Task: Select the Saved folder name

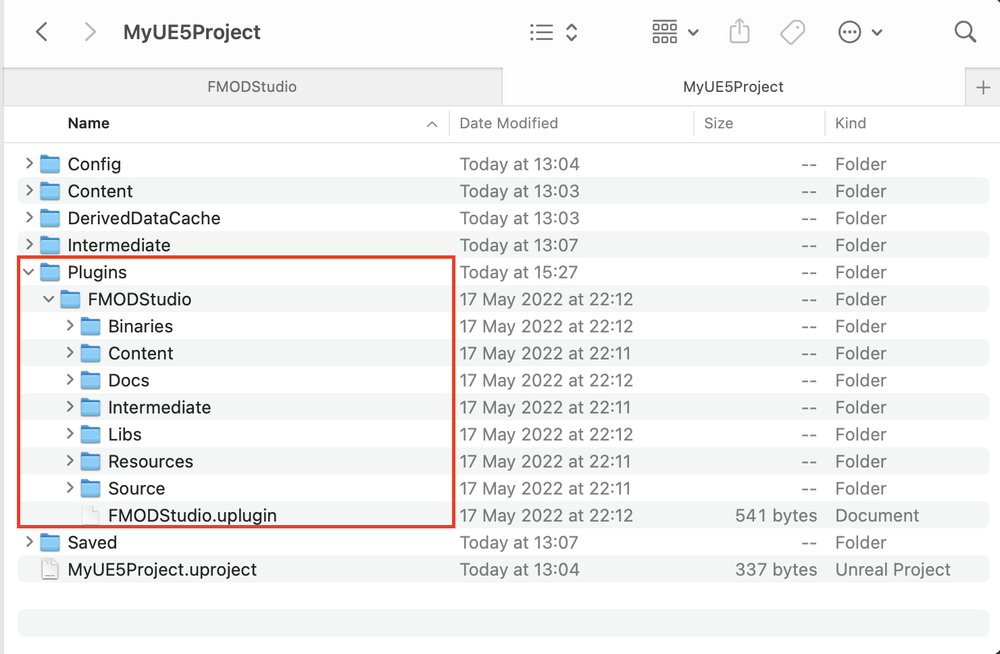Action: (92, 542)
